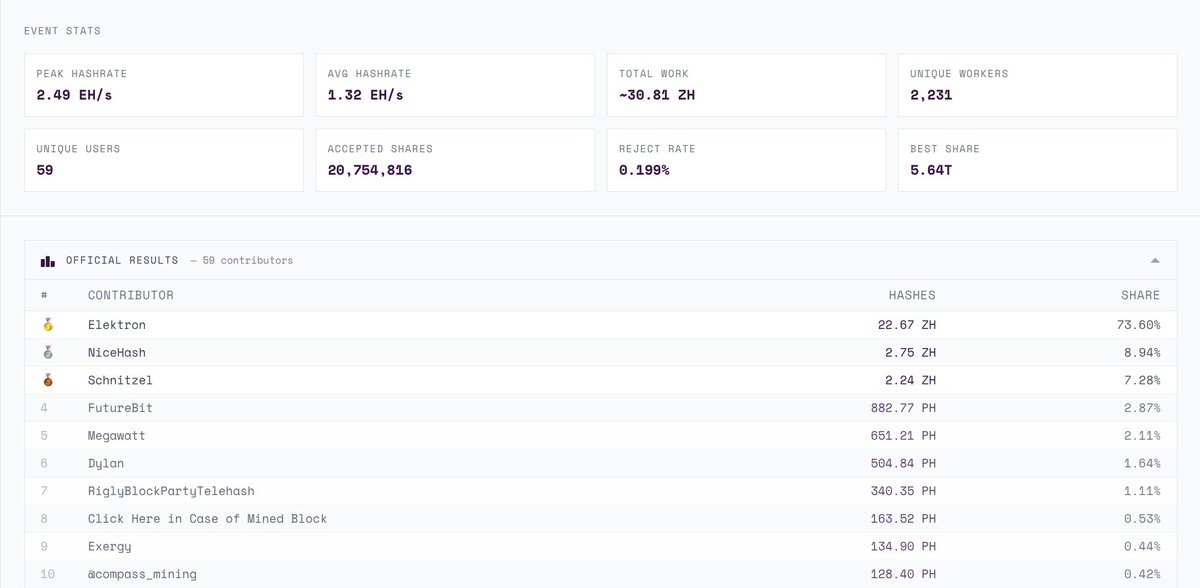Screen dimensions: 1200x588
Task: Click the 128.40 PH hashes value
Action: point(904,574)
